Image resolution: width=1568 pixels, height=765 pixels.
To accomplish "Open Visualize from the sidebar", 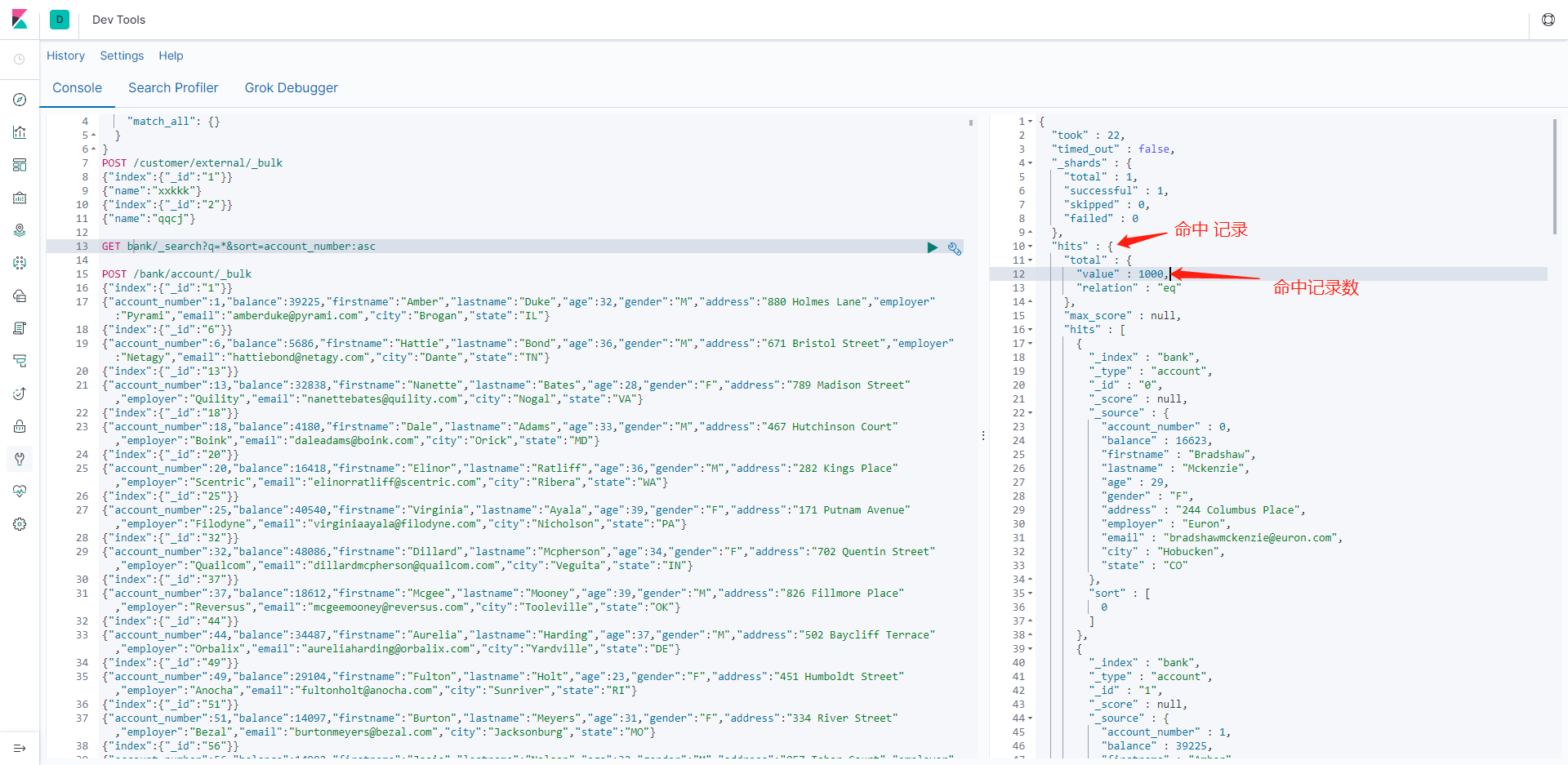I will (x=20, y=132).
